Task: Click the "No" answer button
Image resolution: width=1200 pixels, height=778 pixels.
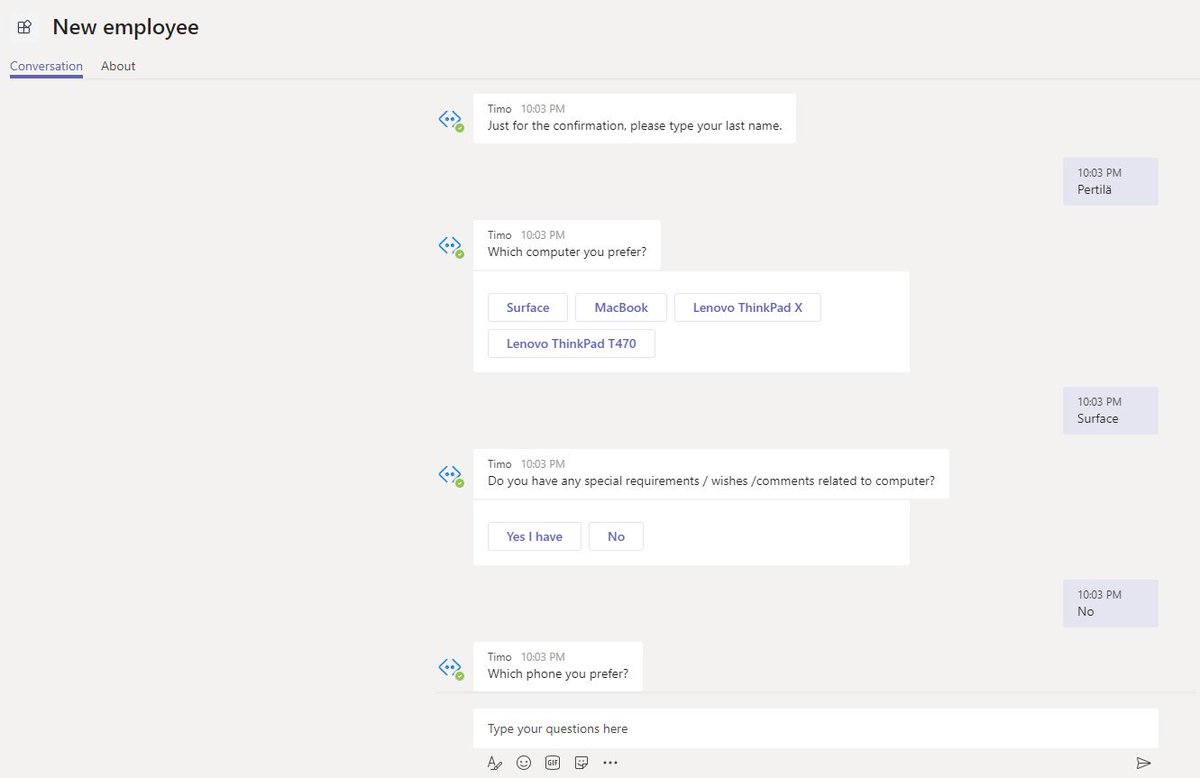Action: [x=616, y=536]
